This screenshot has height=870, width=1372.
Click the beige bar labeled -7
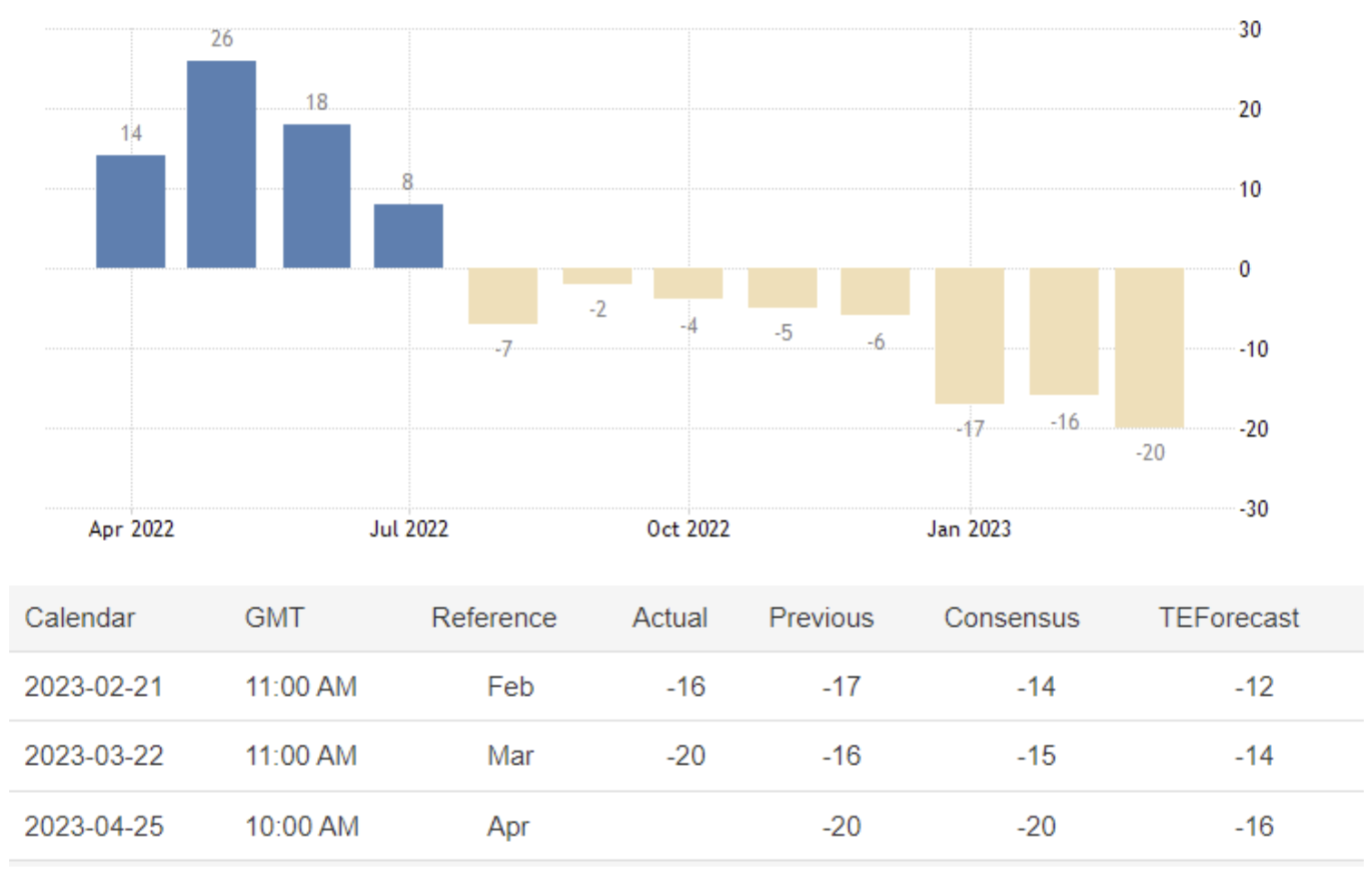(502, 296)
